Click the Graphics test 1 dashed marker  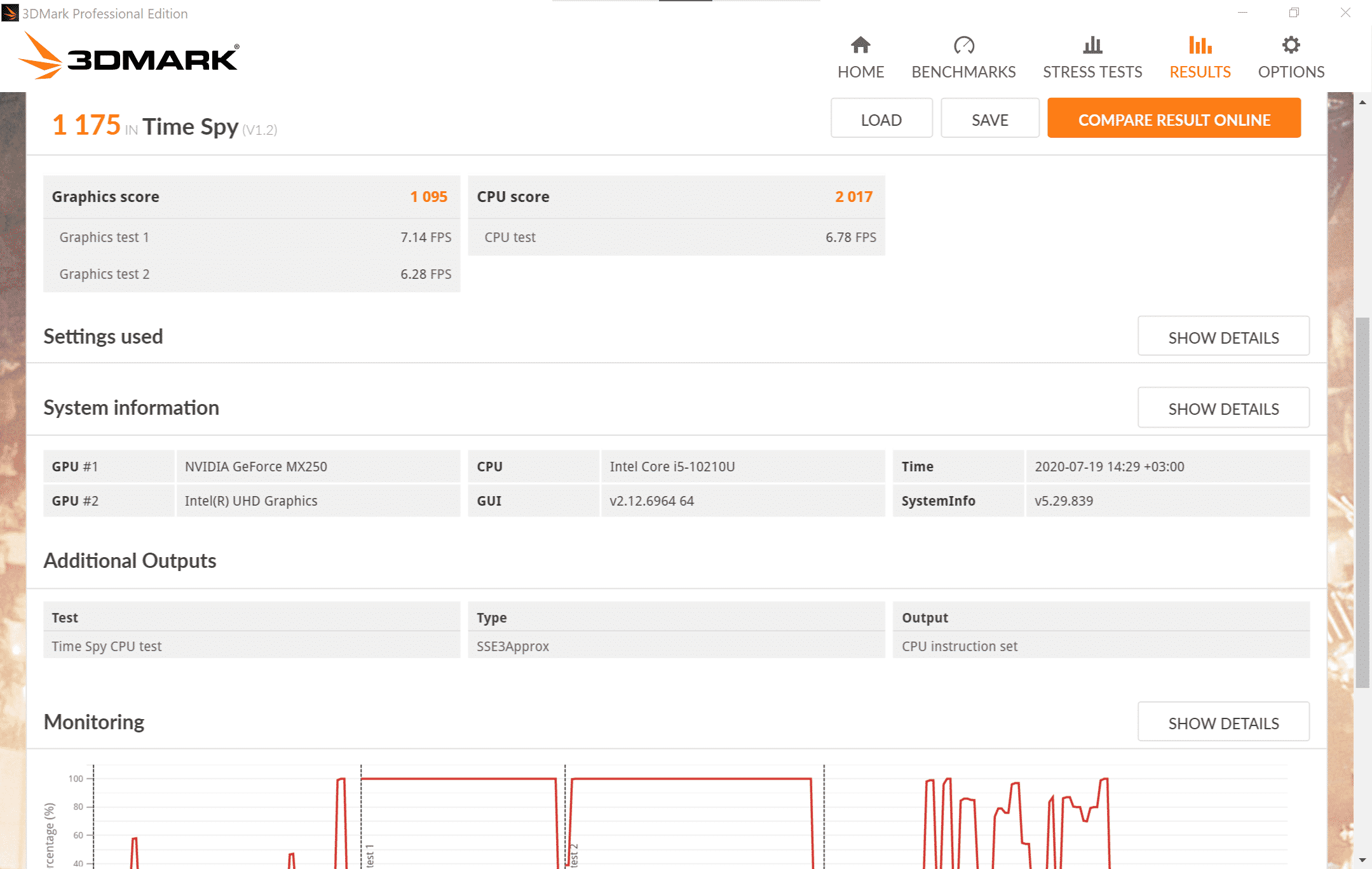click(x=361, y=819)
